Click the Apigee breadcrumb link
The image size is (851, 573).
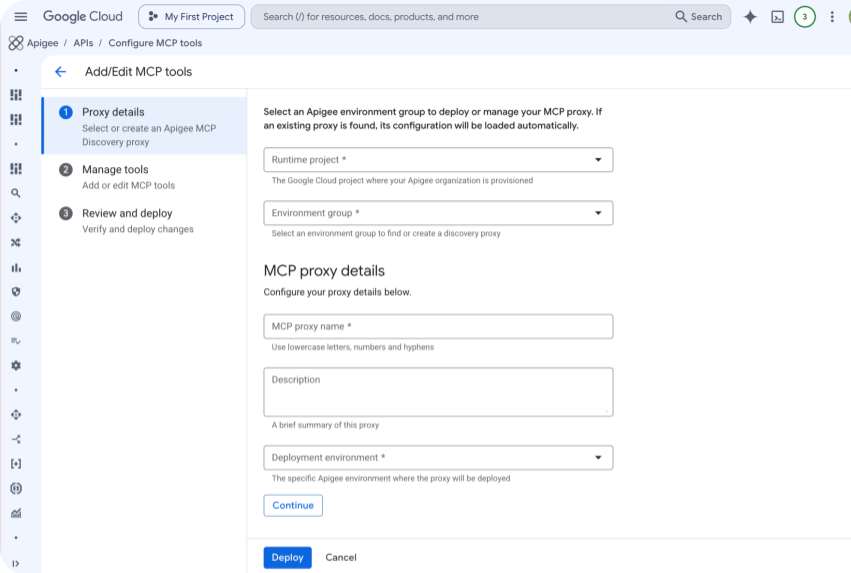[42, 43]
